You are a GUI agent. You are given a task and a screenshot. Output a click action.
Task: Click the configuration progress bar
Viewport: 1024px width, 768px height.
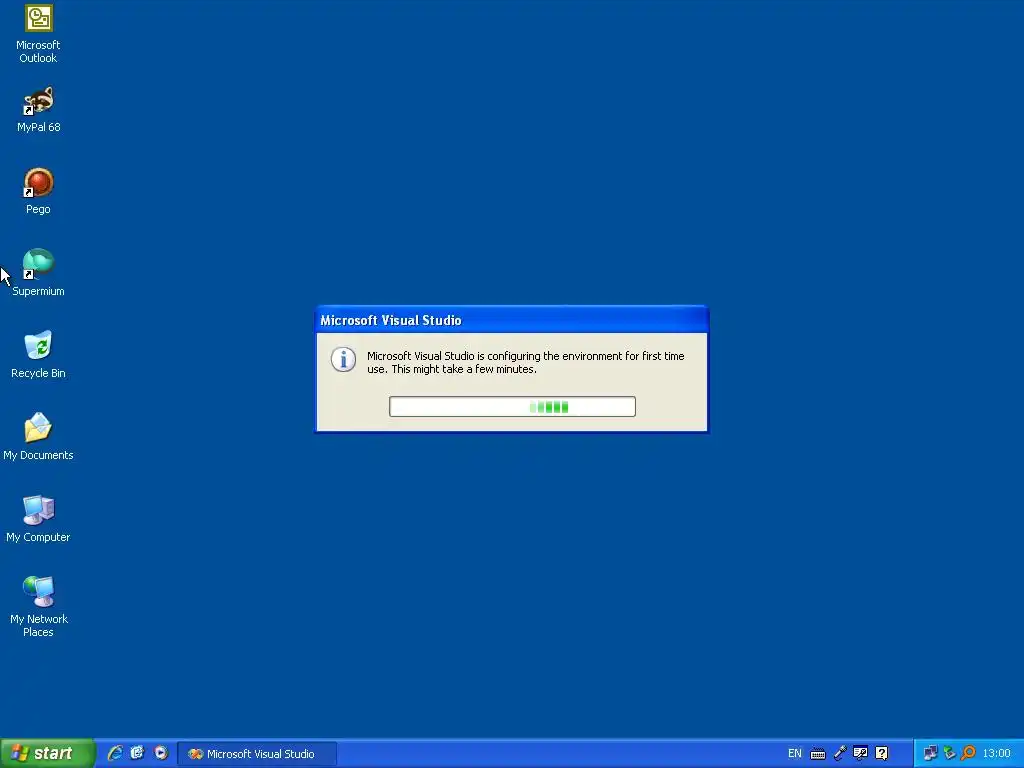[x=512, y=406]
